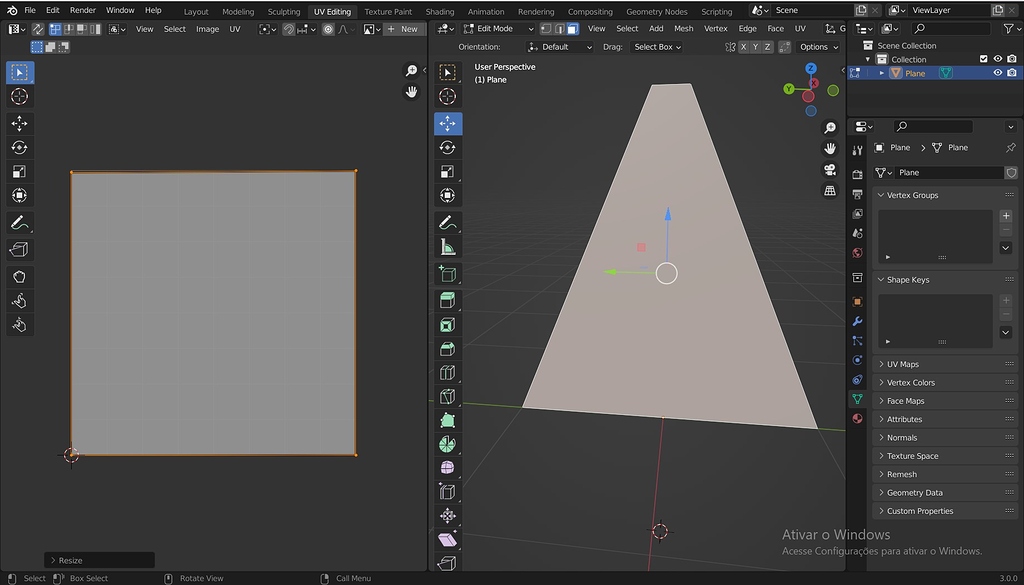Toggle viewport visibility of the Plane object
Screen dimensions: 1024x585
(997, 73)
